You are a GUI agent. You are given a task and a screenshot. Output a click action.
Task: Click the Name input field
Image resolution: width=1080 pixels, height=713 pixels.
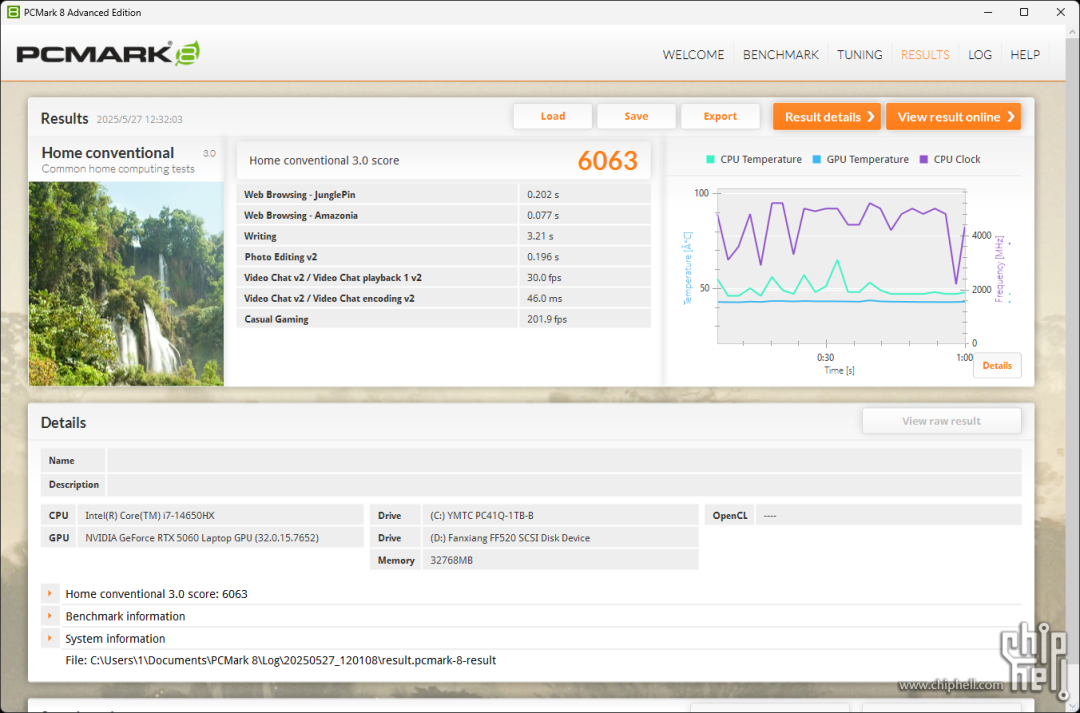563,460
